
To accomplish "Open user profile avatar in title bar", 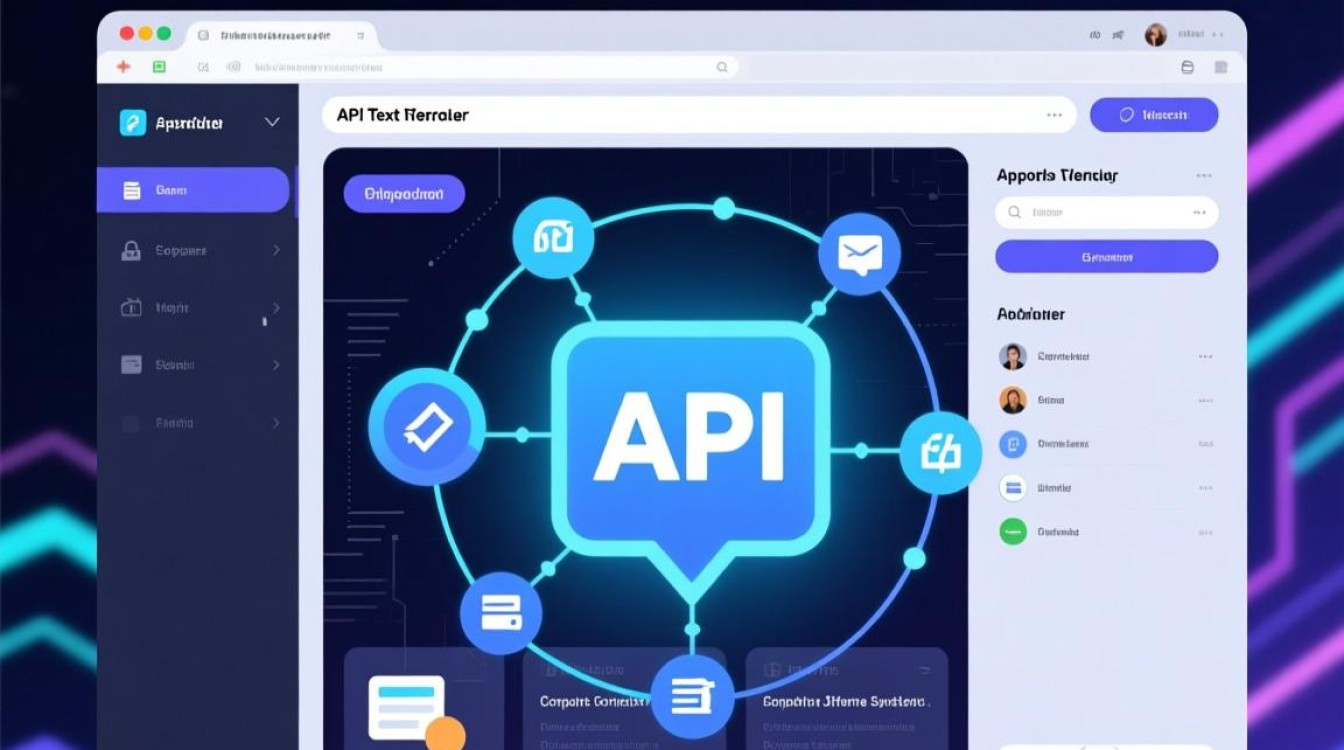I will point(1156,35).
